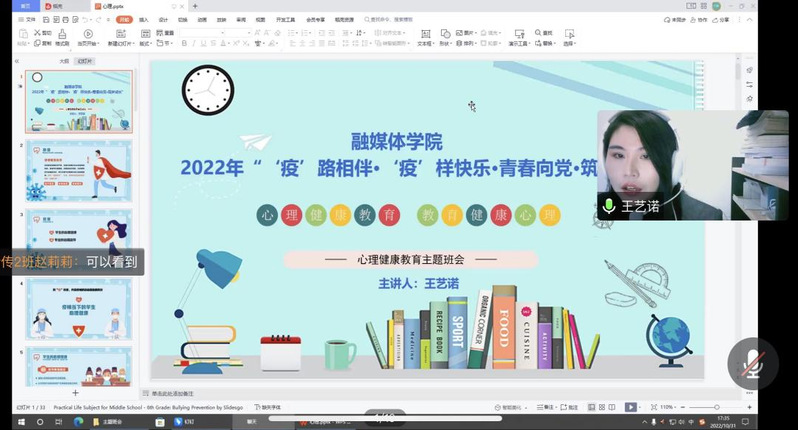Click the Save icon in quick access bar
The height and width of the screenshot is (430, 798).
46,20
